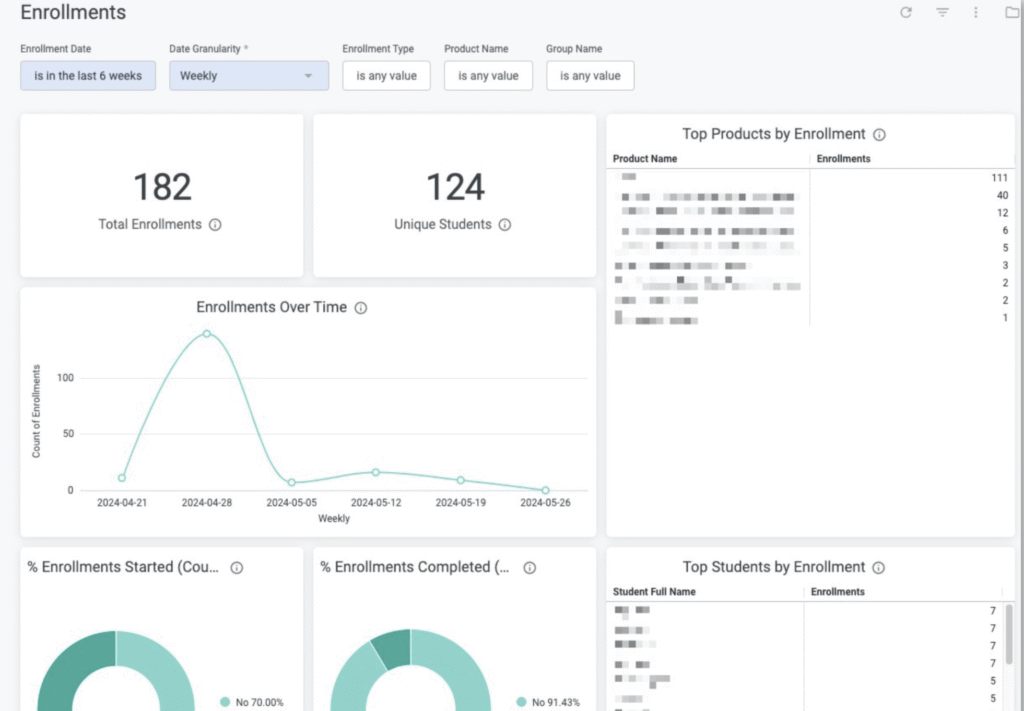Click the 2024-05-12 data point on chart
This screenshot has height=711, width=1024.
click(376, 472)
